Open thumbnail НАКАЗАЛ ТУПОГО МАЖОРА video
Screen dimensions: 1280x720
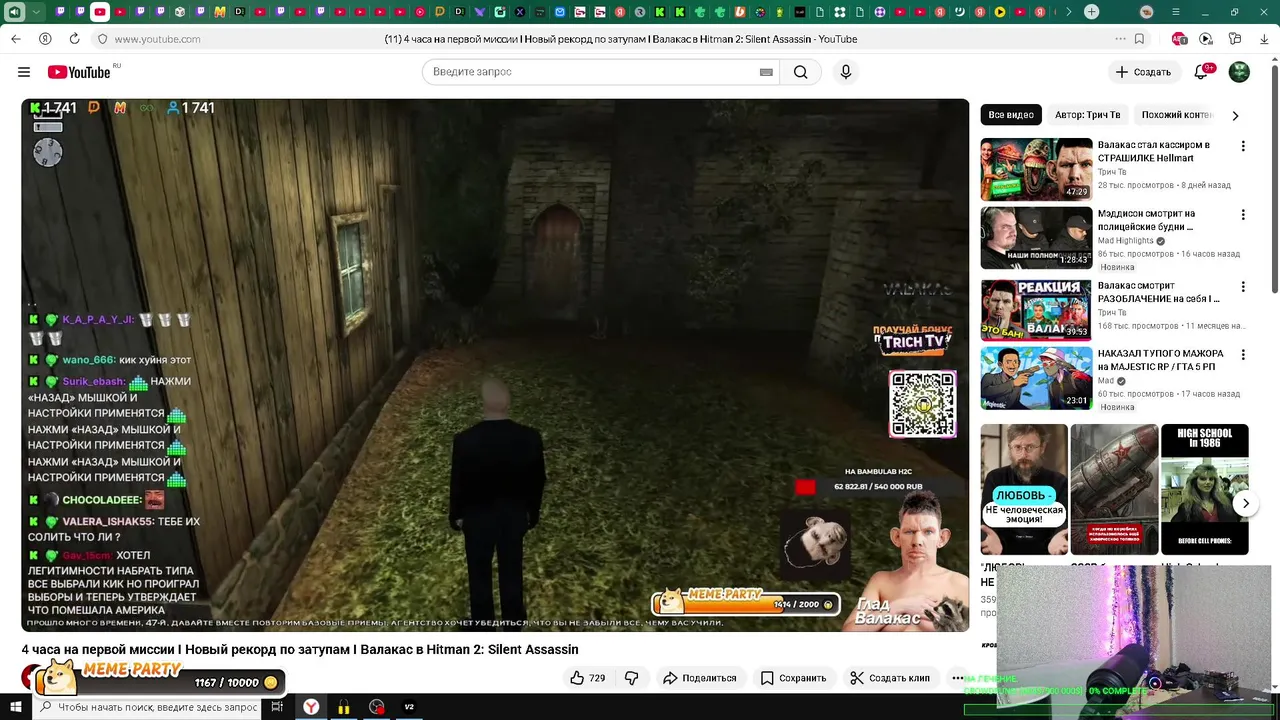pyautogui.click(x=1036, y=378)
